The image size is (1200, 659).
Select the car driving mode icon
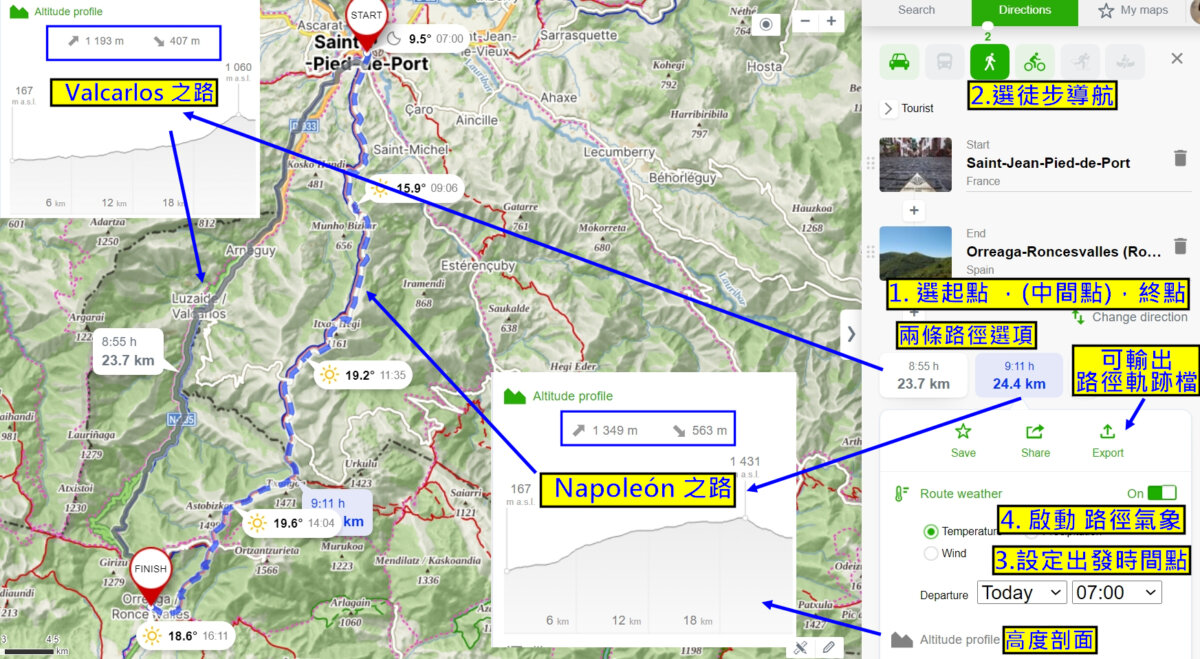click(x=899, y=62)
